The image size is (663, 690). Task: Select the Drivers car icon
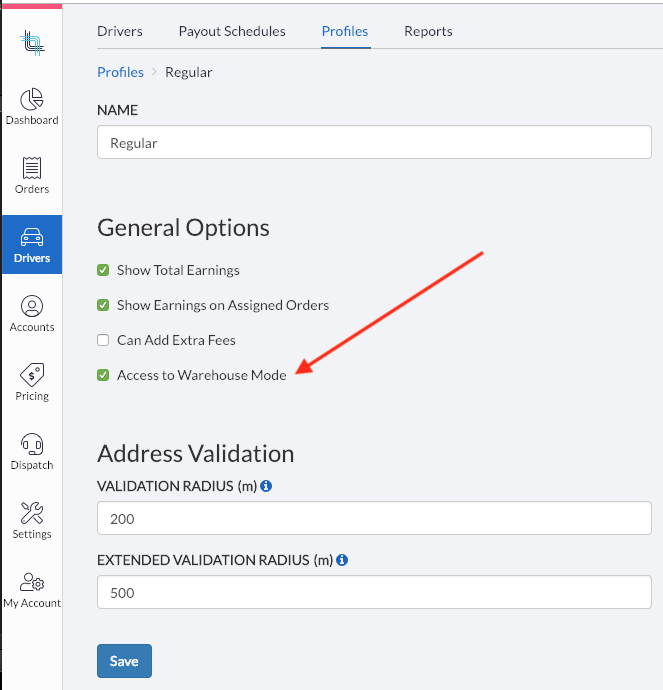[x=32, y=237]
